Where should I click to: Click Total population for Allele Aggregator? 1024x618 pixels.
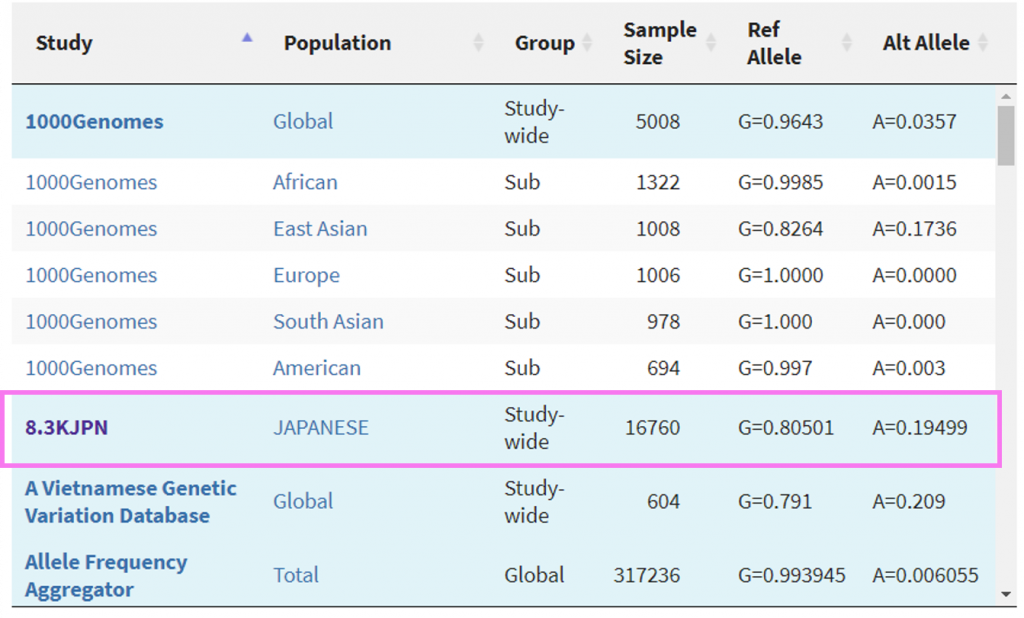pyautogui.click(x=296, y=575)
